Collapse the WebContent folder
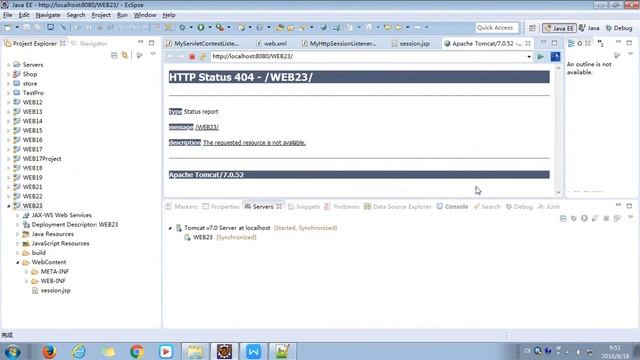 click(18, 262)
